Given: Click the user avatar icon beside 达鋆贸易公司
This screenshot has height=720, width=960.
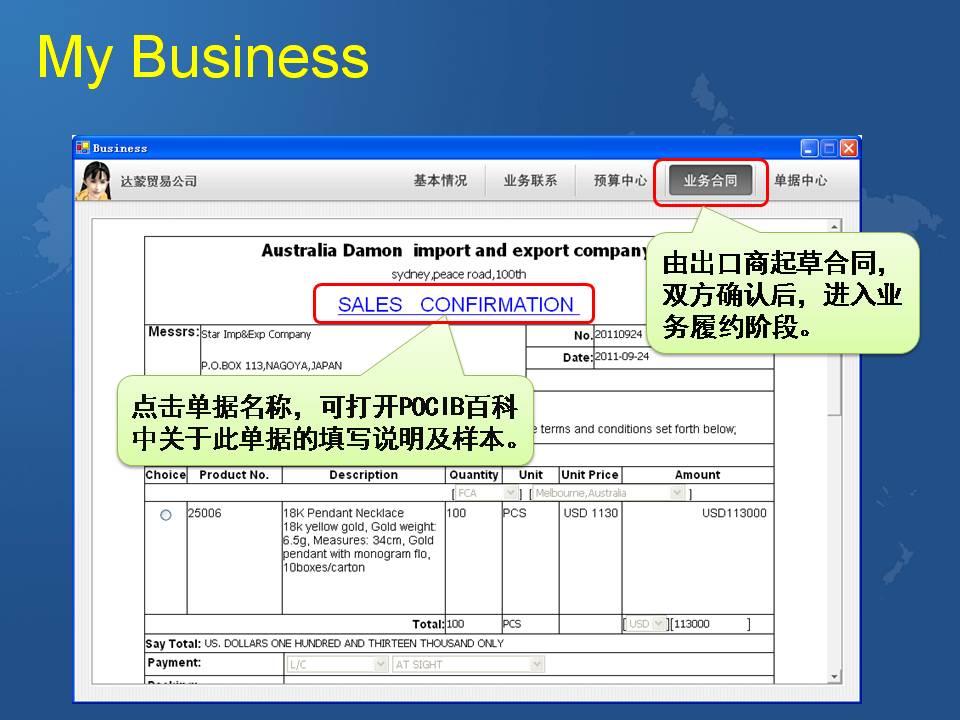Looking at the screenshot, I should tap(95, 181).
